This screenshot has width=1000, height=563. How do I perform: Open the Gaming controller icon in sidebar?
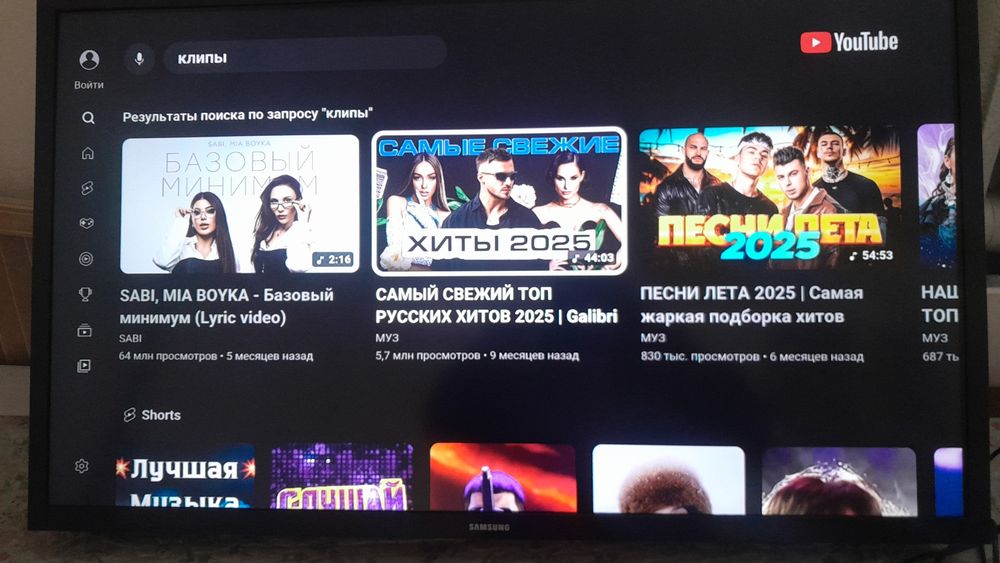tap(86, 223)
